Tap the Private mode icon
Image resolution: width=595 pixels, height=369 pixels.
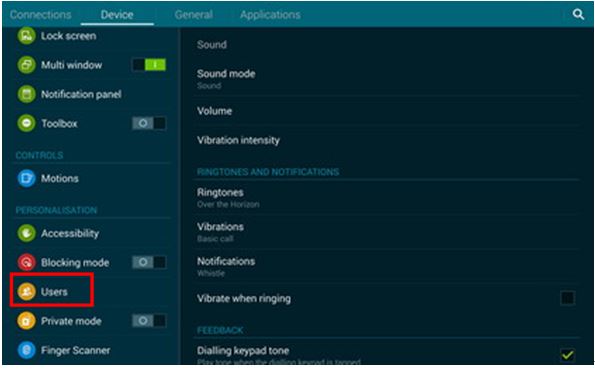pos(26,321)
